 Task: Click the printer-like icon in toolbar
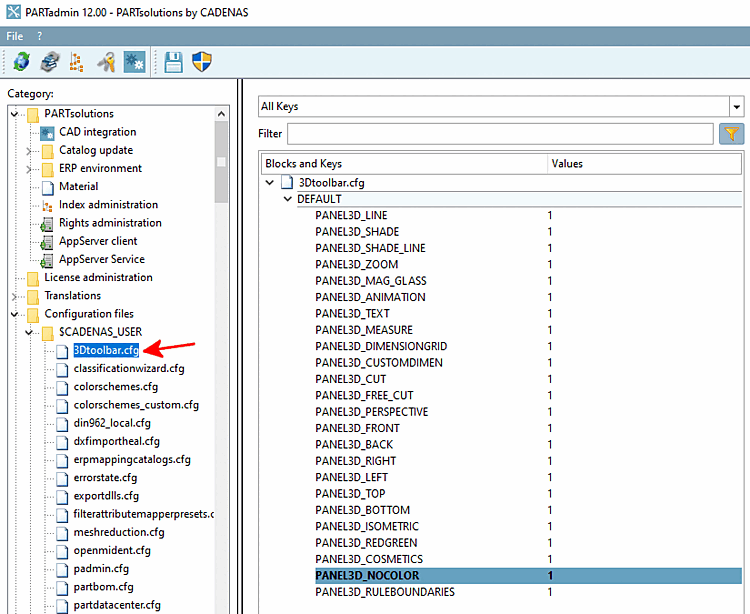pos(49,62)
